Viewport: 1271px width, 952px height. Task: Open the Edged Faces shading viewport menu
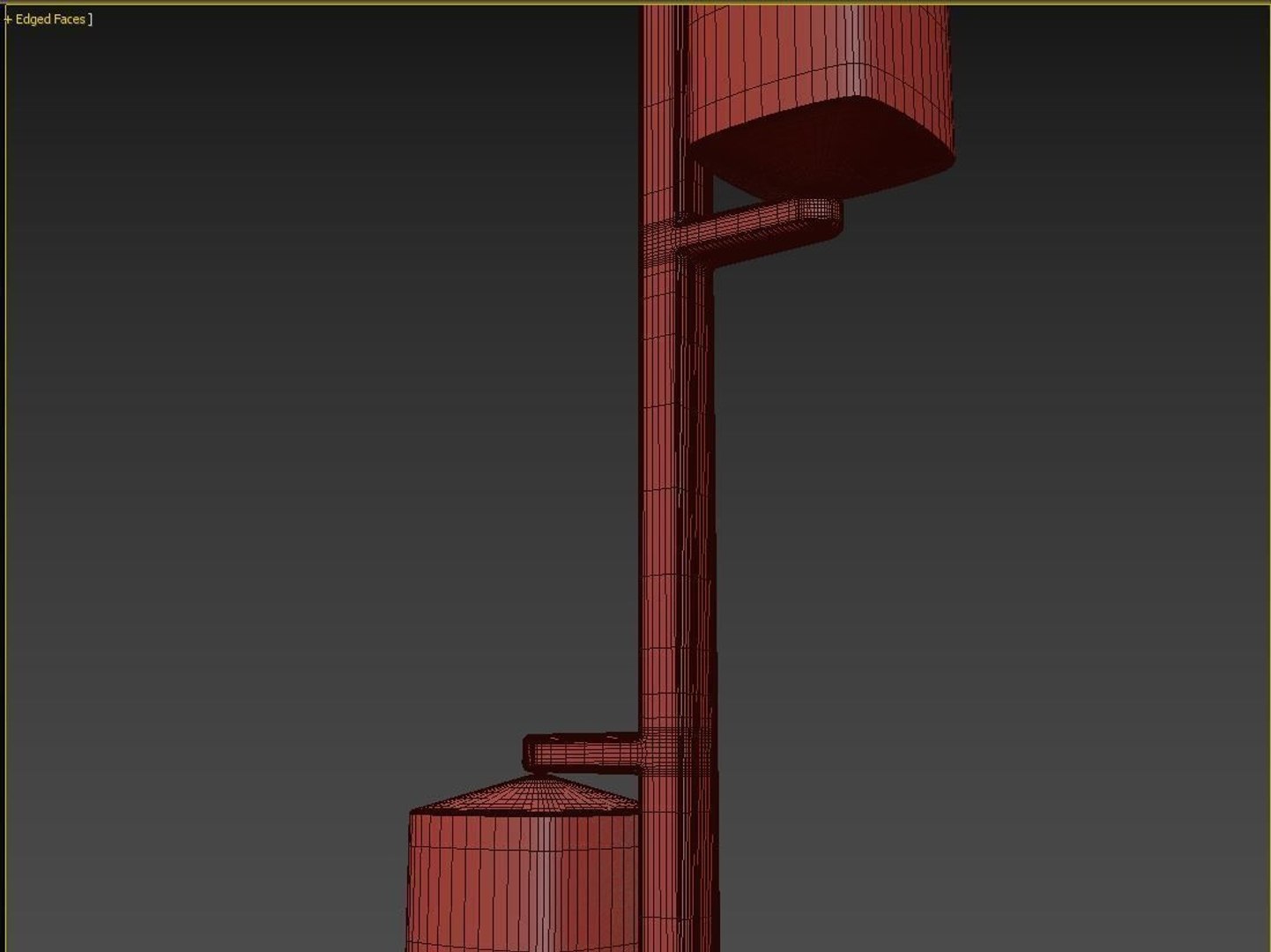pyautogui.click(x=50, y=19)
